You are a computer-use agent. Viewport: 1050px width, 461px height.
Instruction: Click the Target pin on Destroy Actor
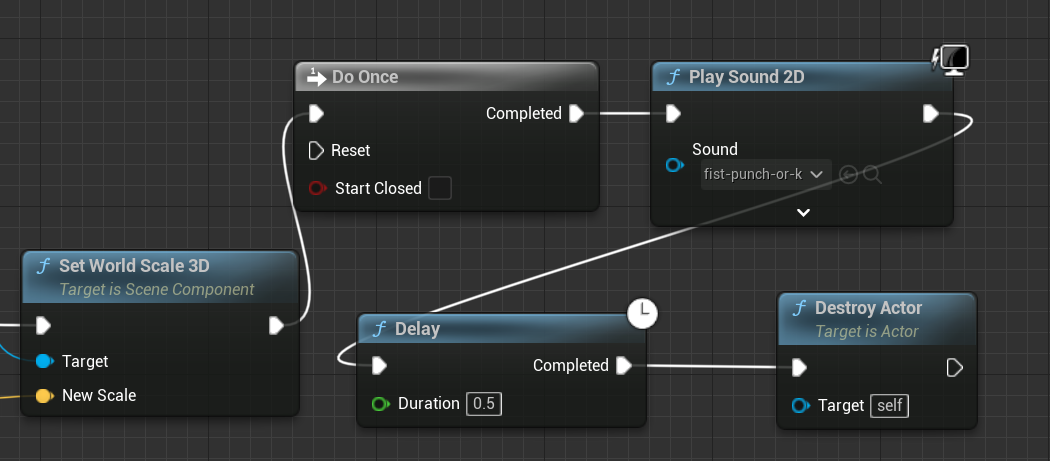(801, 406)
